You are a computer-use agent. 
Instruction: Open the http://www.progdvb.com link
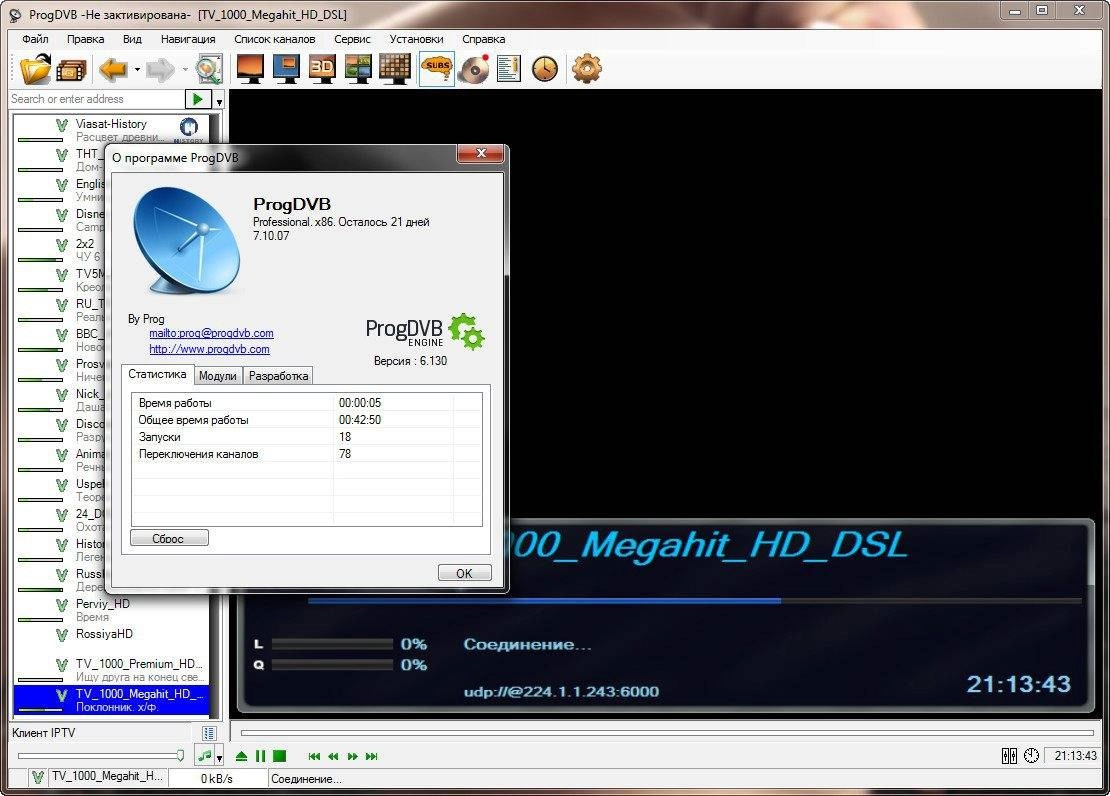pos(209,349)
